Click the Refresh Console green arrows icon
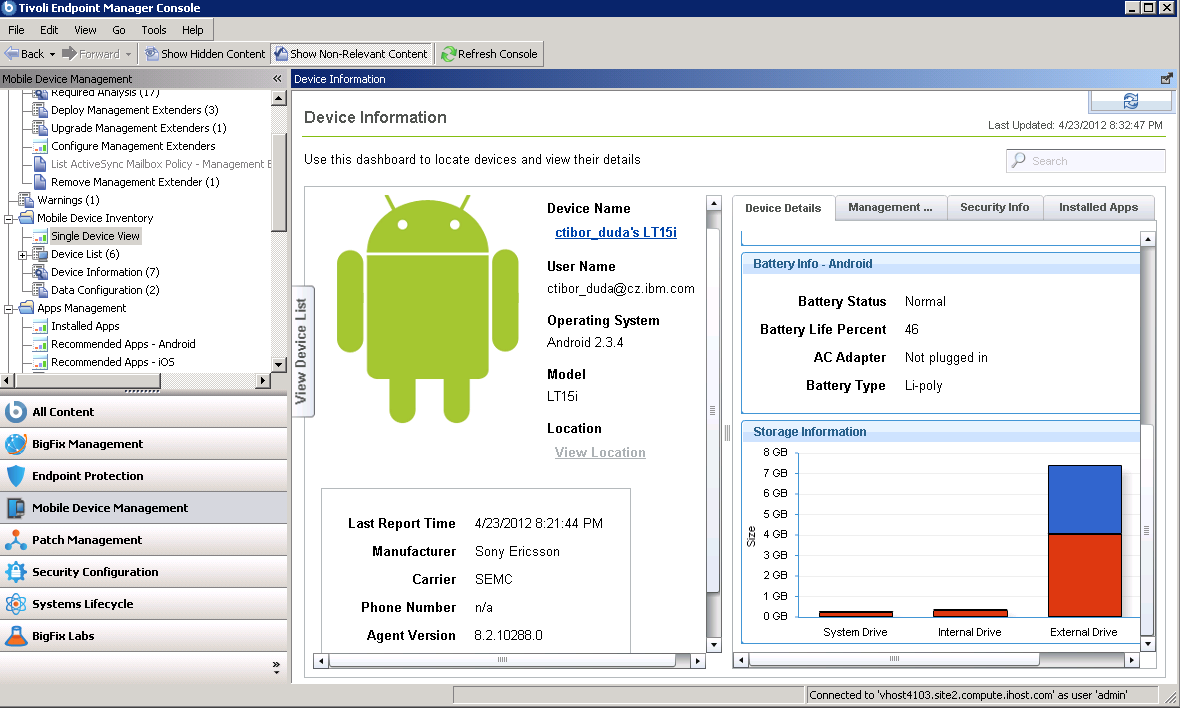Image resolution: width=1180 pixels, height=708 pixels. 449,53
